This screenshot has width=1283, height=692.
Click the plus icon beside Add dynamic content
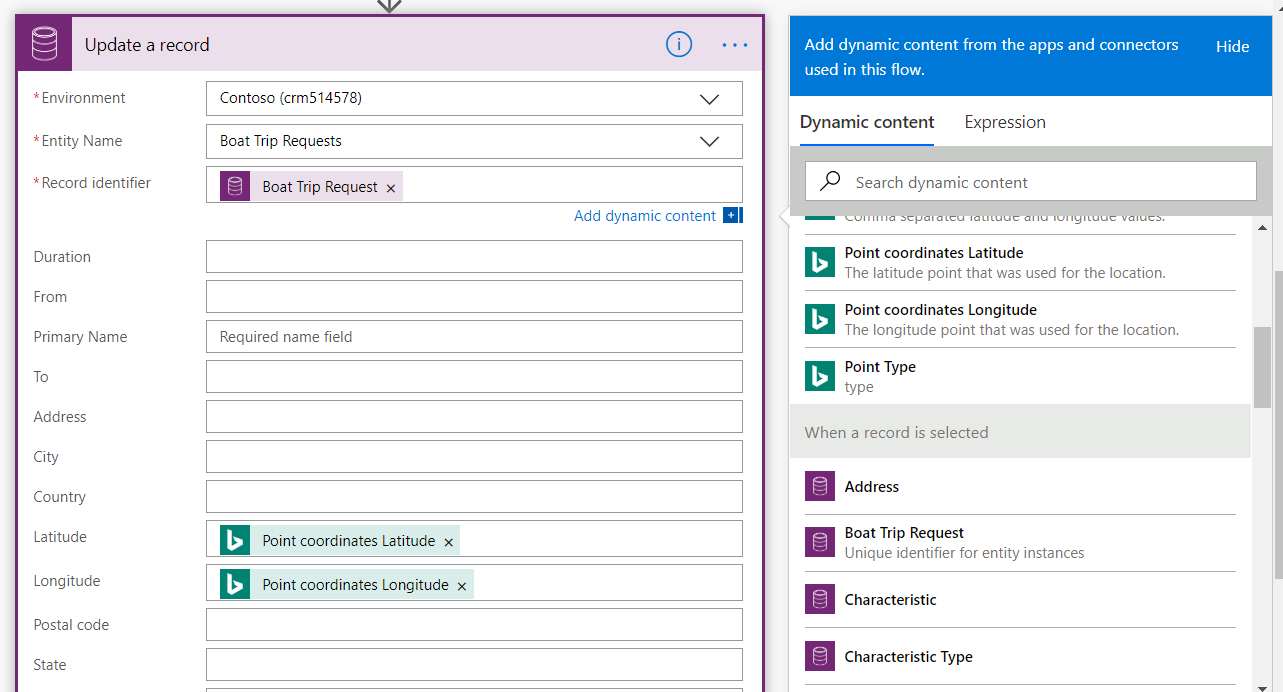click(x=731, y=216)
